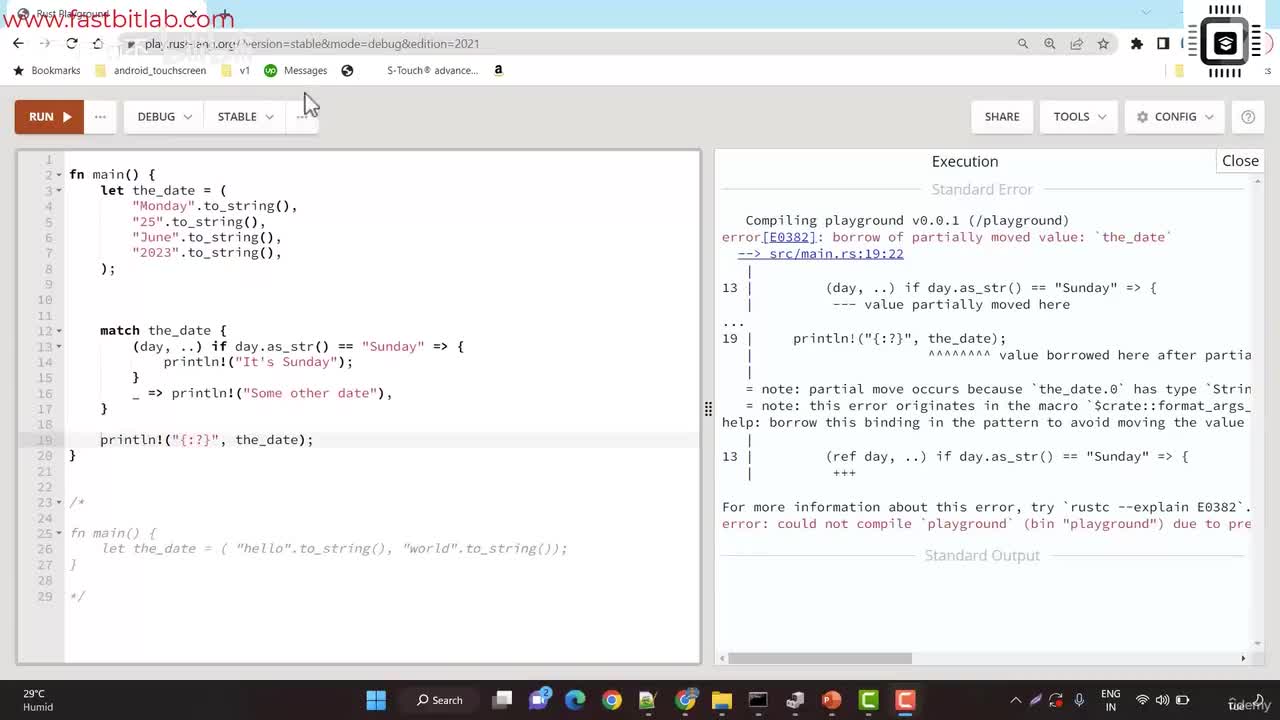Close the Execution panel

click(1240, 161)
